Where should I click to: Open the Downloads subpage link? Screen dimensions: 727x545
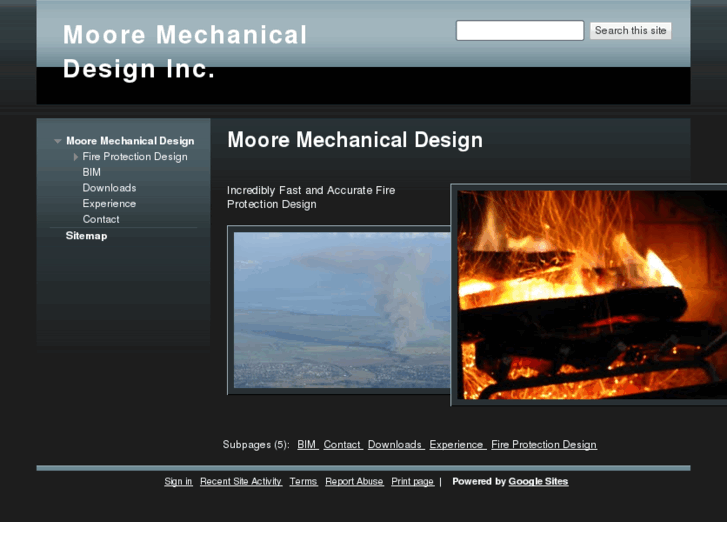click(x=395, y=444)
